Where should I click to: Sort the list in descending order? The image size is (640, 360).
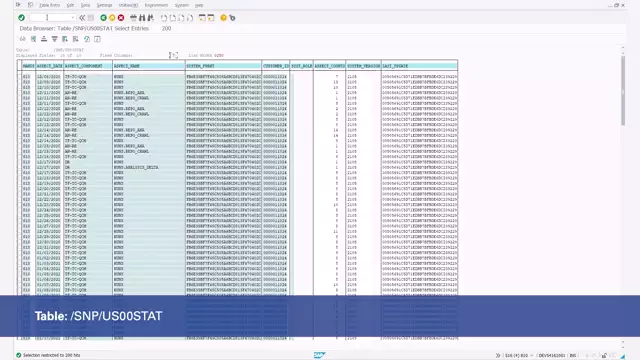[x=54, y=39]
